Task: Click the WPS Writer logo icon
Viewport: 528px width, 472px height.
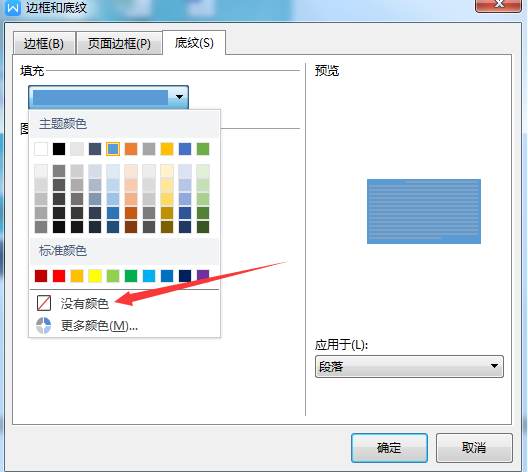Action: (x=13, y=7)
